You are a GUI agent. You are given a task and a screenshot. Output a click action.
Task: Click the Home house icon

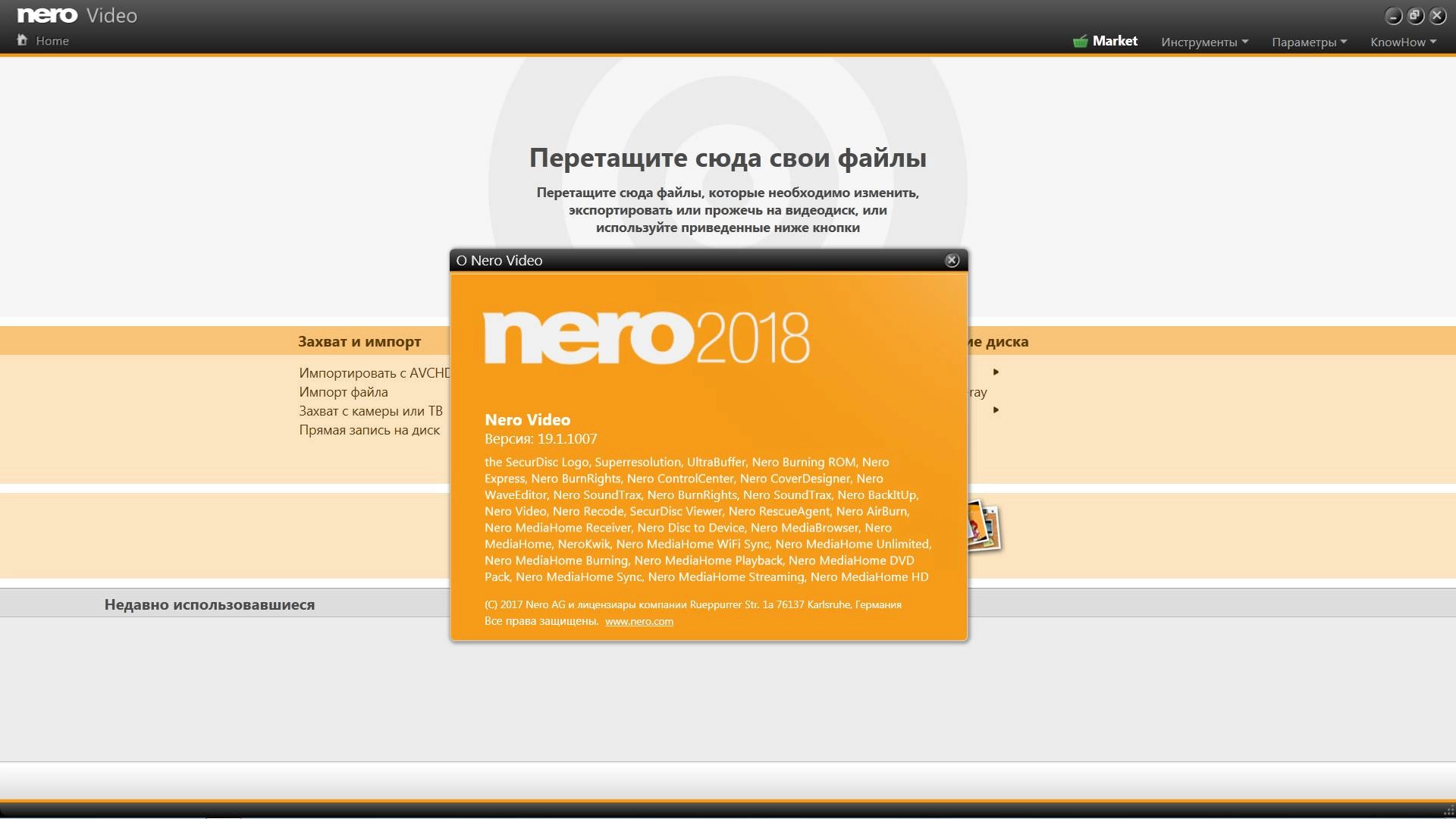(22, 40)
